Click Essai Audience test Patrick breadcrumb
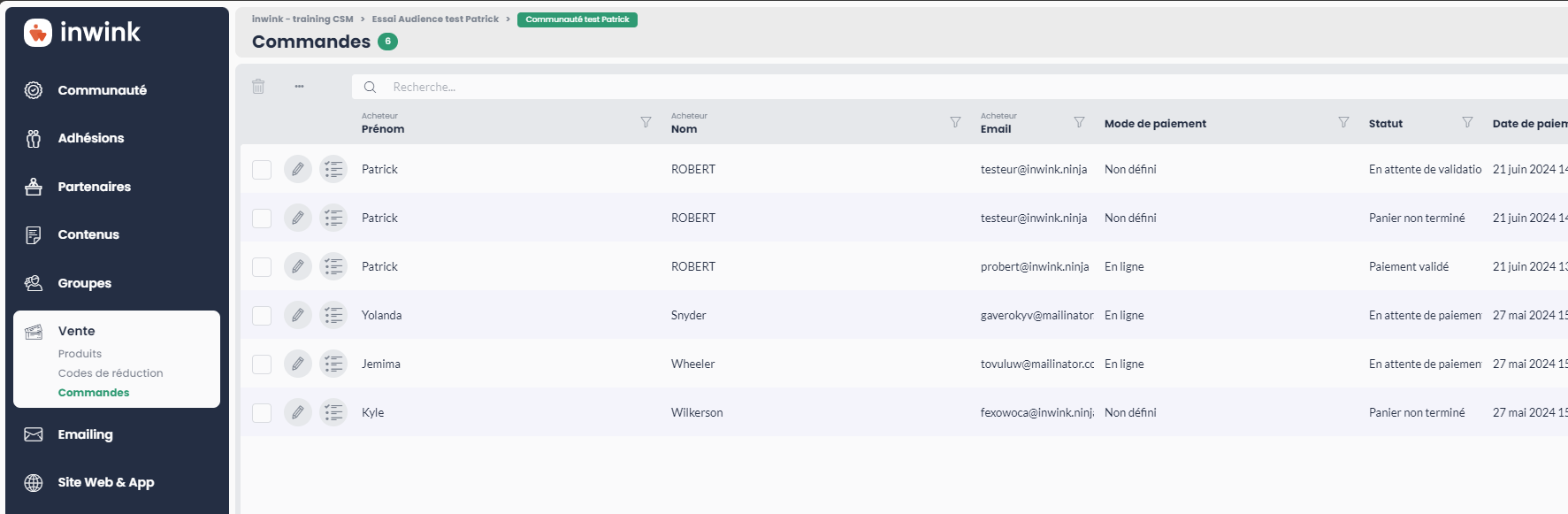The width and height of the screenshot is (1568, 514). pyautogui.click(x=435, y=19)
